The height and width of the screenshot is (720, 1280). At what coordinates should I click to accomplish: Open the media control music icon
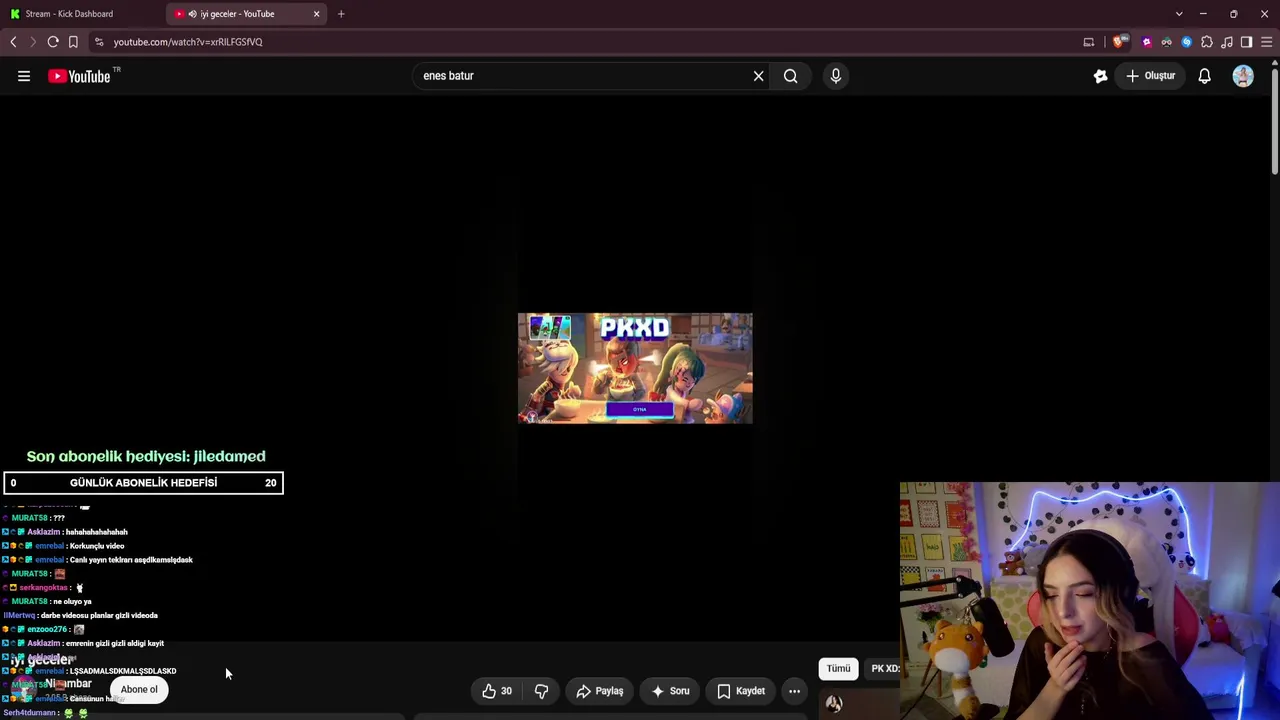(1227, 42)
